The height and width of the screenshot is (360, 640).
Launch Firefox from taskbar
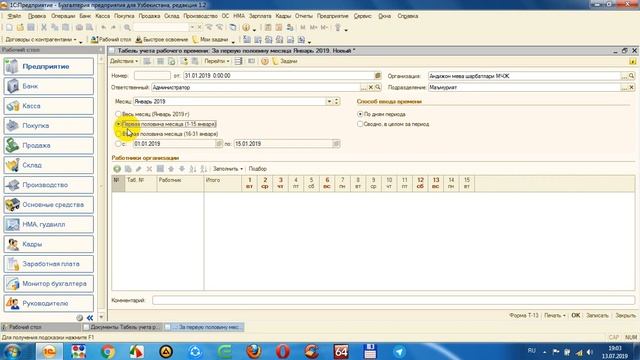point(253,351)
